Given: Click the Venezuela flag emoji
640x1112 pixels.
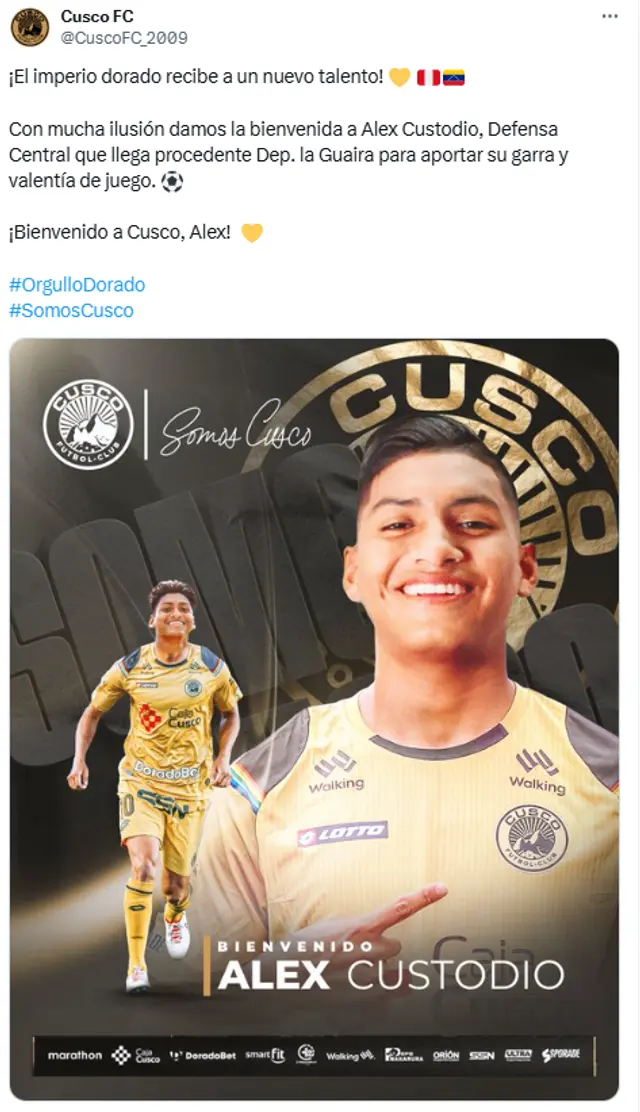Looking at the screenshot, I should pos(453,77).
